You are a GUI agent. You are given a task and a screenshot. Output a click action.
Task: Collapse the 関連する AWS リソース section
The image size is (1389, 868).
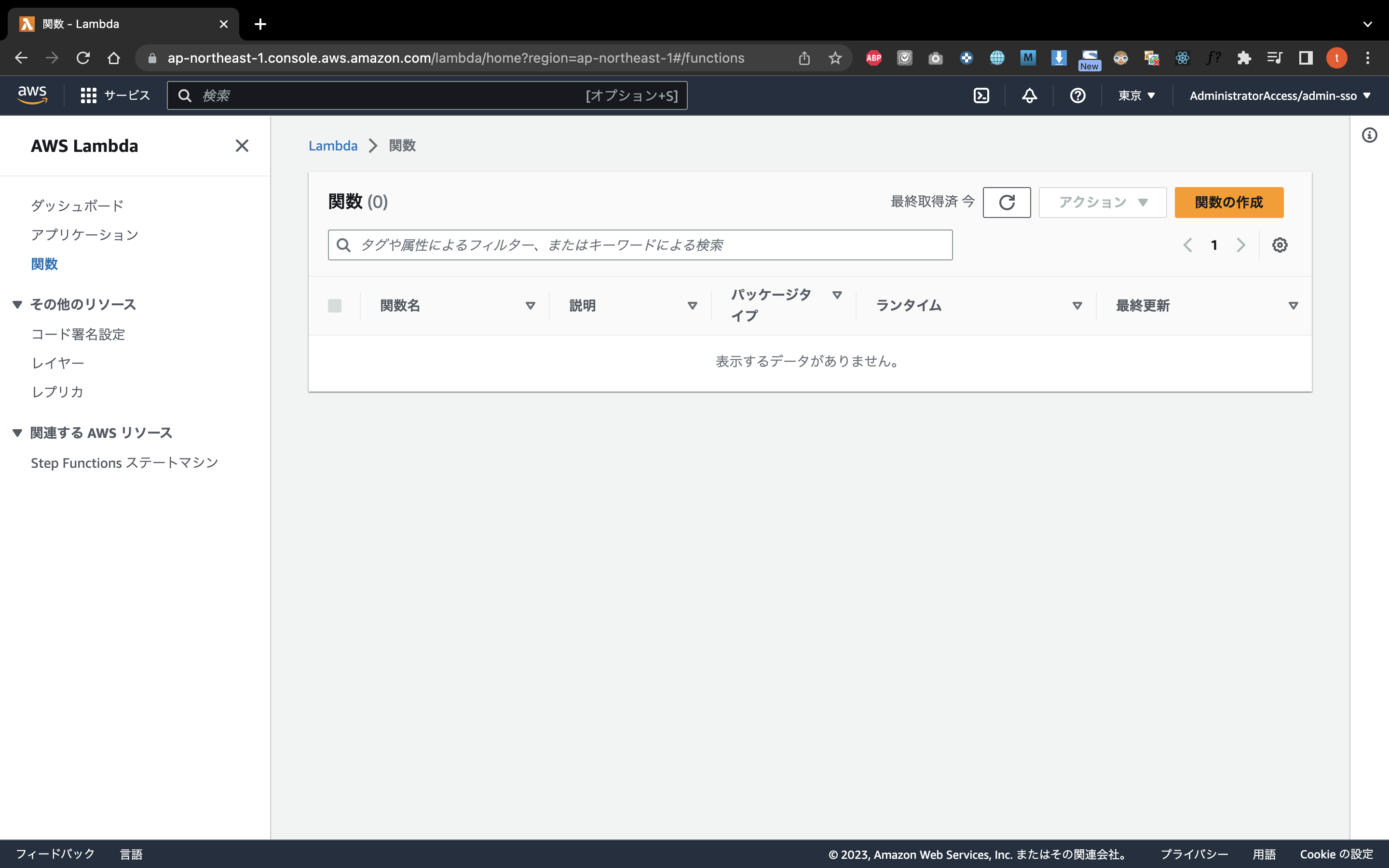(x=17, y=433)
